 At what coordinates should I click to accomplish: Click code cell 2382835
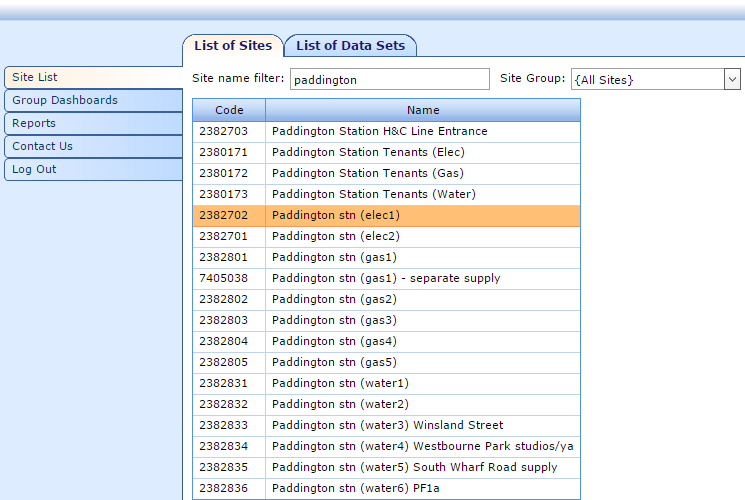[x=229, y=467]
